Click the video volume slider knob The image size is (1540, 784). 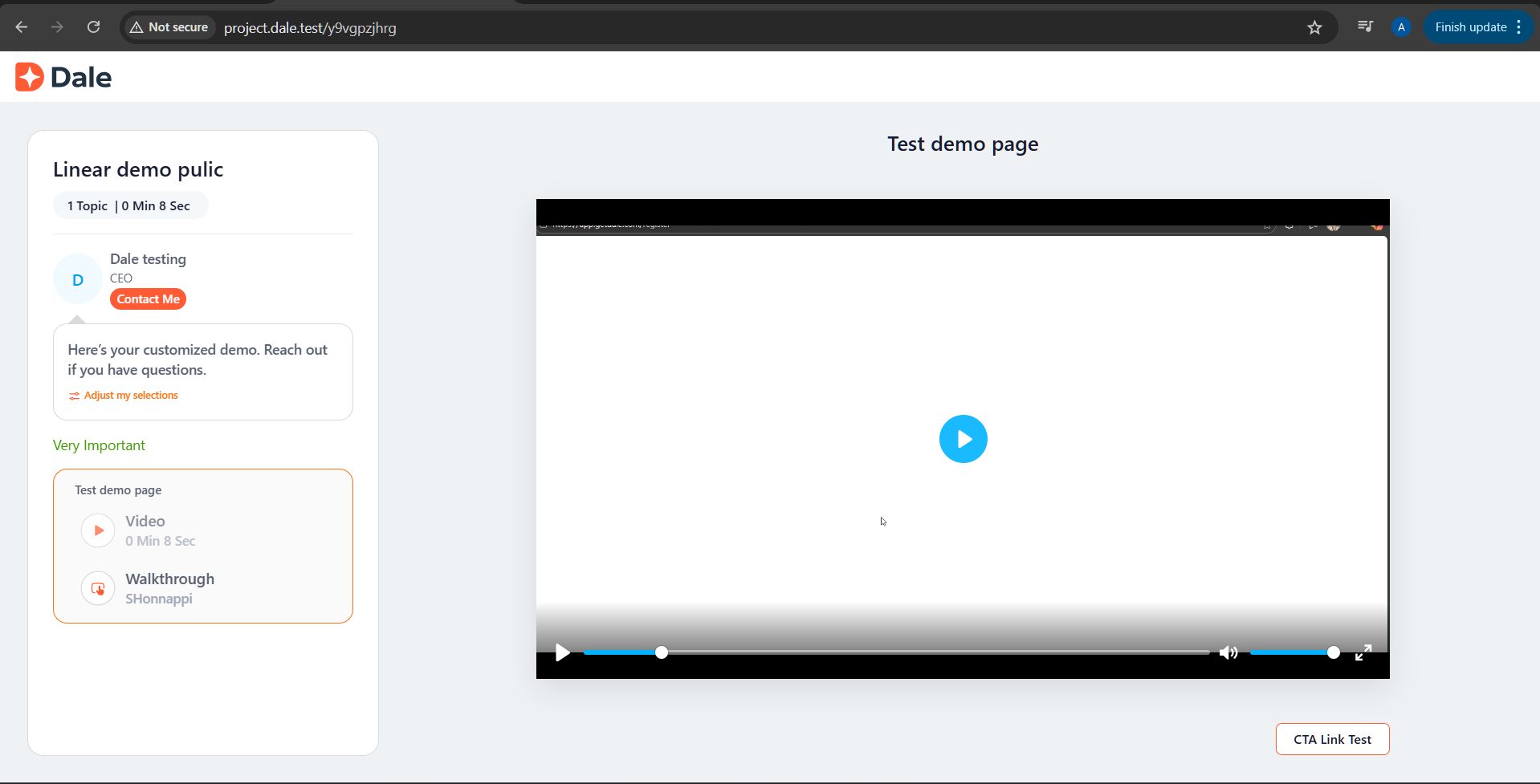[1334, 652]
